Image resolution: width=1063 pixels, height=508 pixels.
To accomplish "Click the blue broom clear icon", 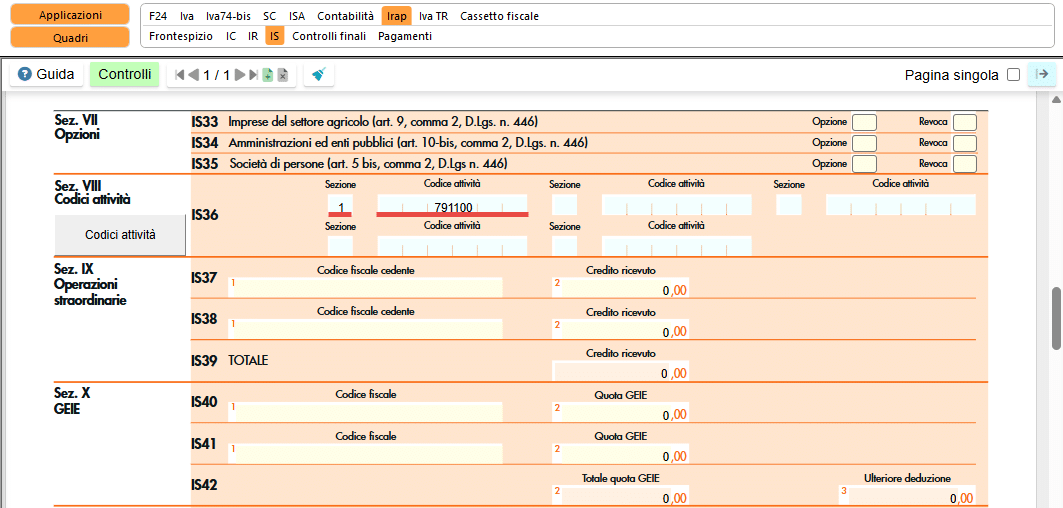I will click(318, 75).
